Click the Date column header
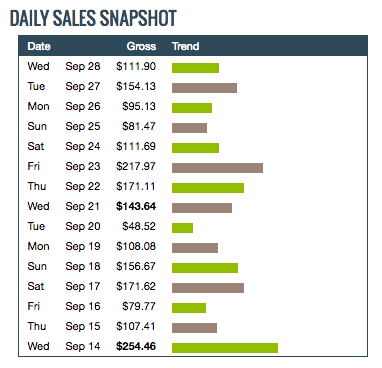382x368 pixels. point(39,46)
